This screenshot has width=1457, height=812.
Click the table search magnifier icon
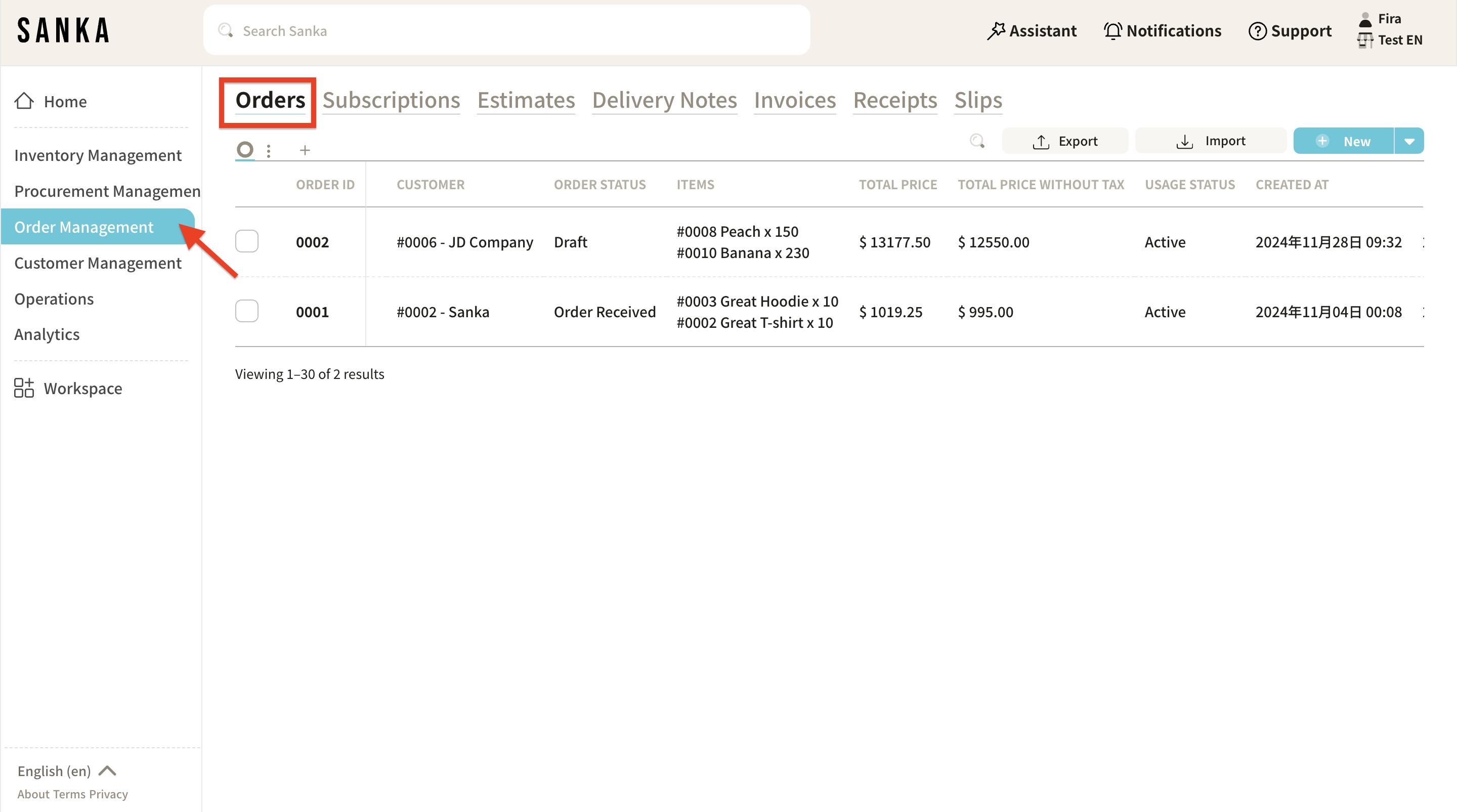pos(977,141)
